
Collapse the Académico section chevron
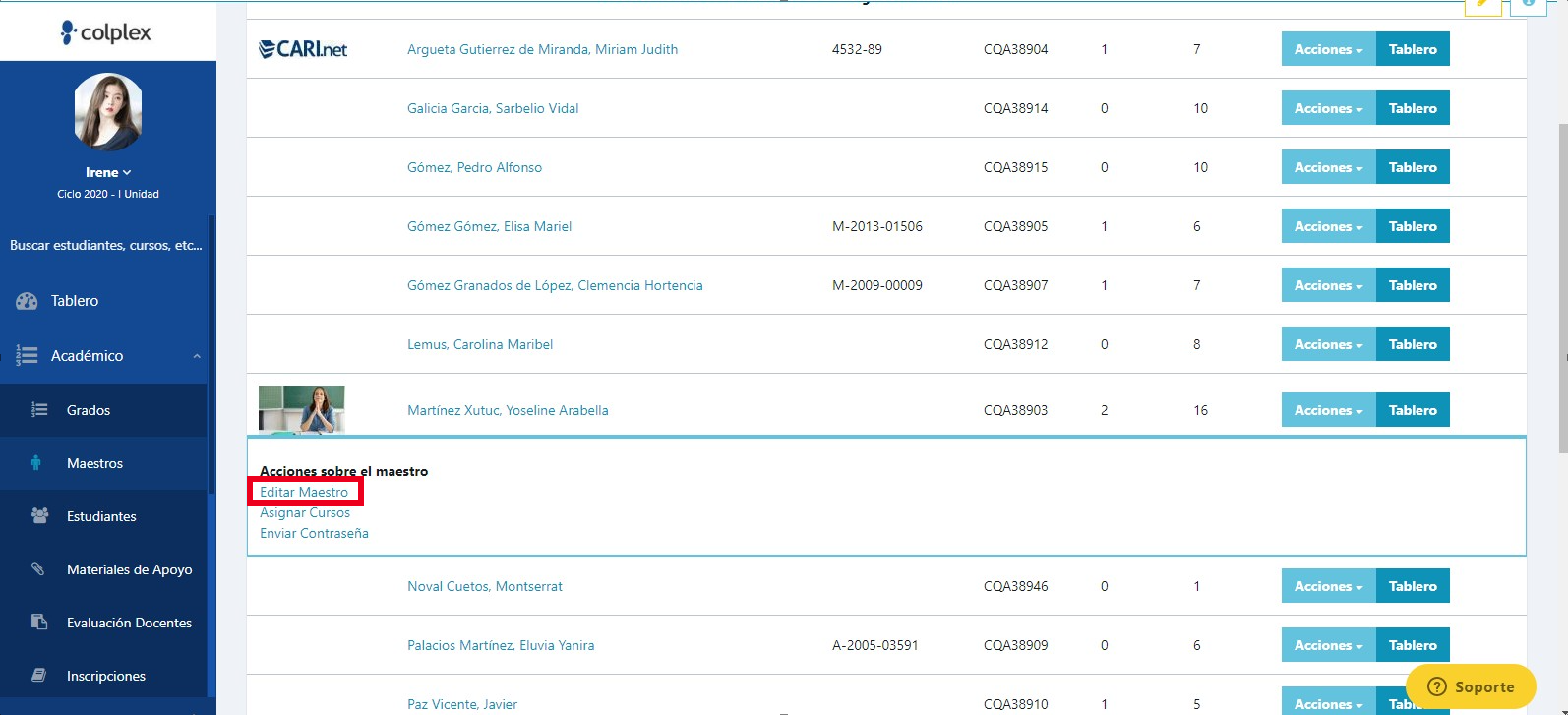click(197, 356)
